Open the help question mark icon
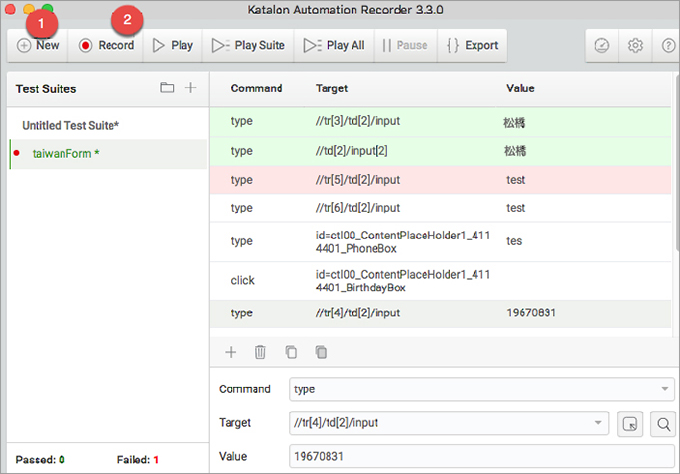Screen dimensions: 680x474 coord(667,45)
